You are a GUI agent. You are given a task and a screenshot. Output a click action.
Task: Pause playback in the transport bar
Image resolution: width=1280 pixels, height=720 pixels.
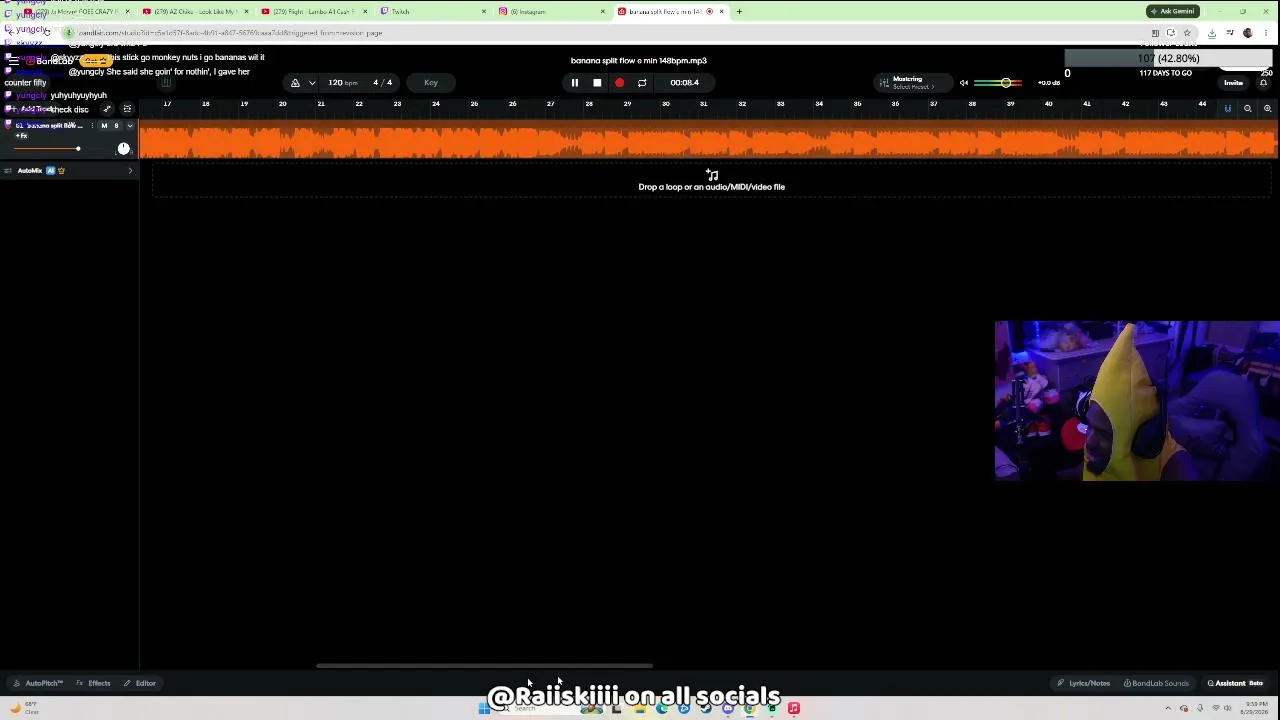pos(575,83)
